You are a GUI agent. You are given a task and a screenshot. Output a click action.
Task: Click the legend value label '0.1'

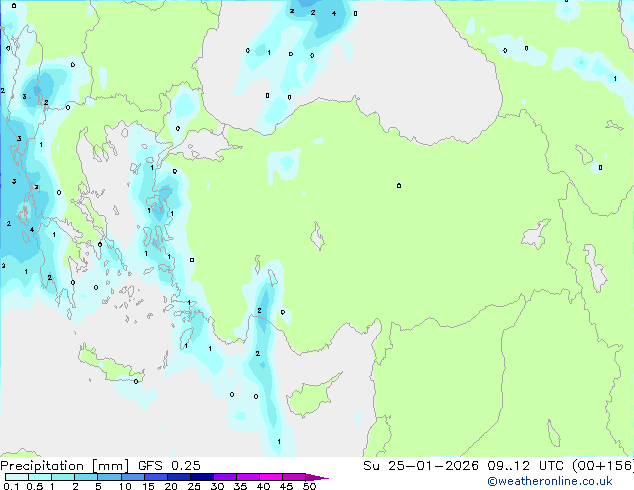point(11,486)
